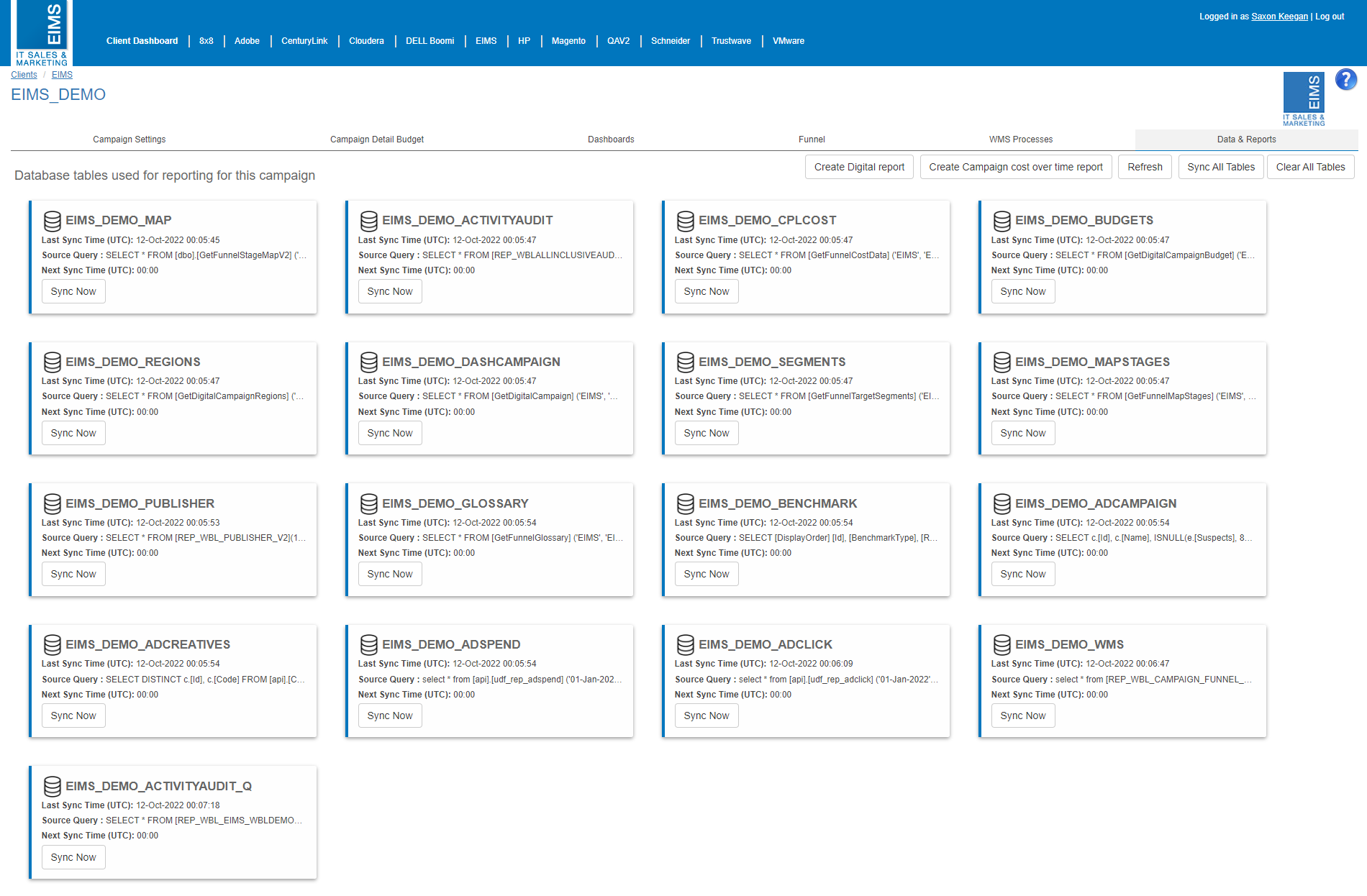
Task: Select Adobe client in top navigation
Action: (x=247, y=41)
